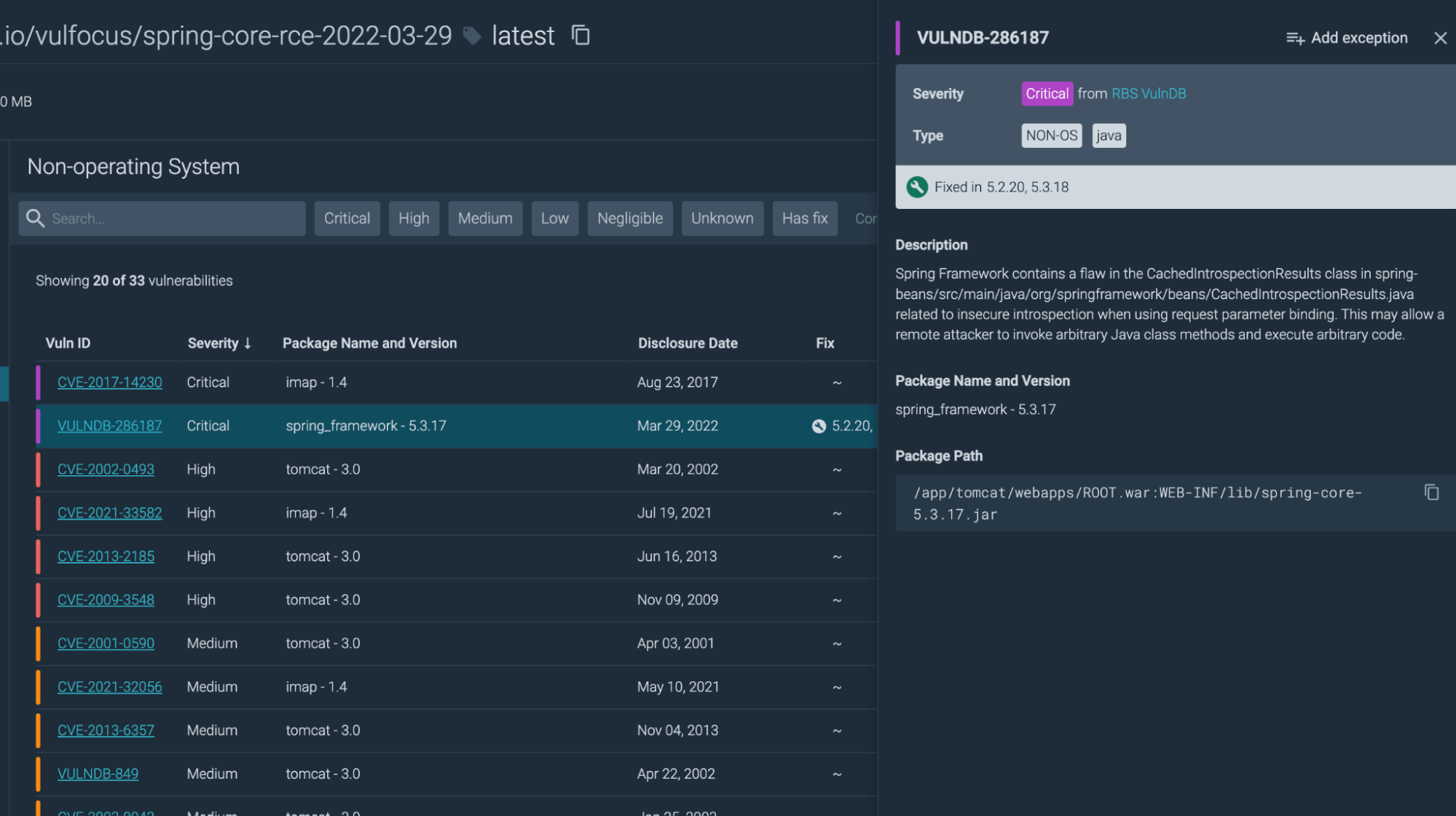
Task: Toggle the Critical severity filter
Action: tap(347, 218)
